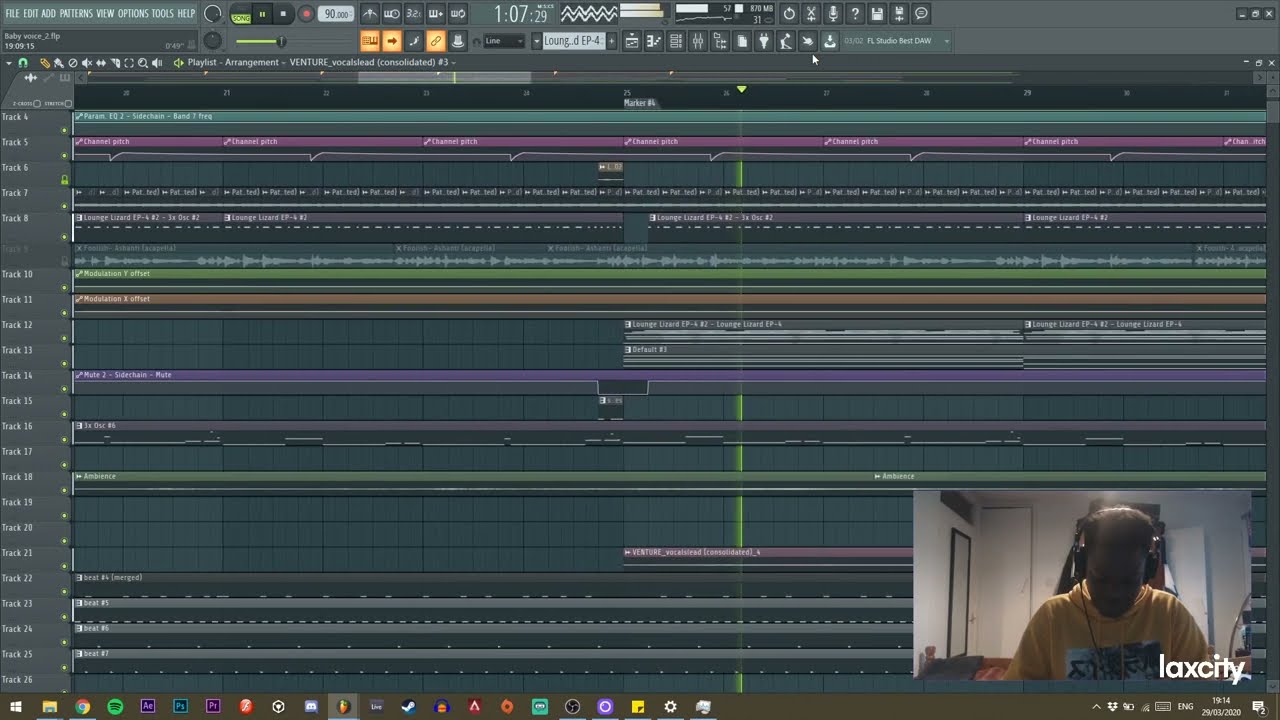
Task: Open the EDIT menu
Action: [x=30, y=14]
